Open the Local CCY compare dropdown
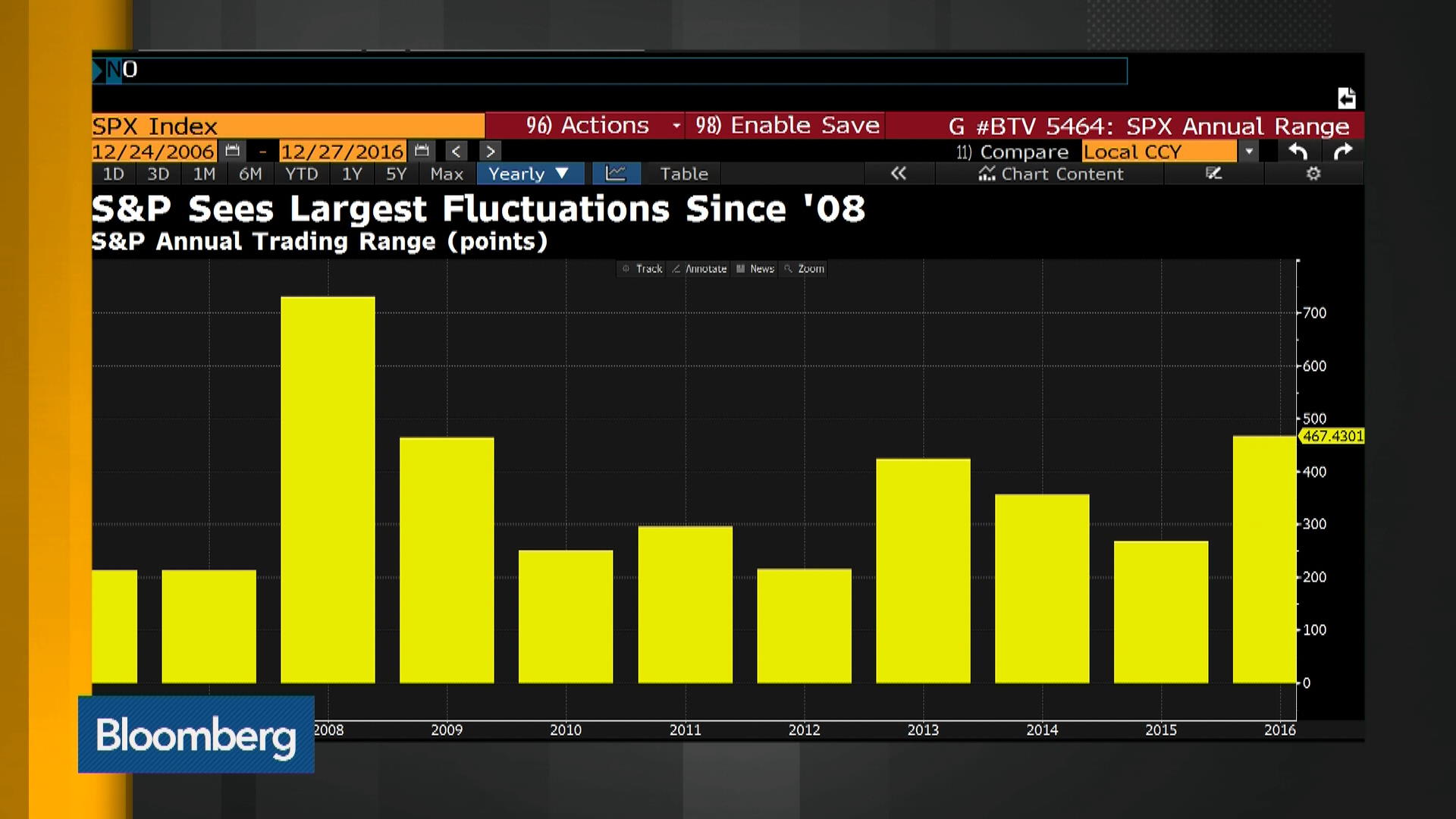Viewport: 1456px width, 819px height. pos(1249,151)
